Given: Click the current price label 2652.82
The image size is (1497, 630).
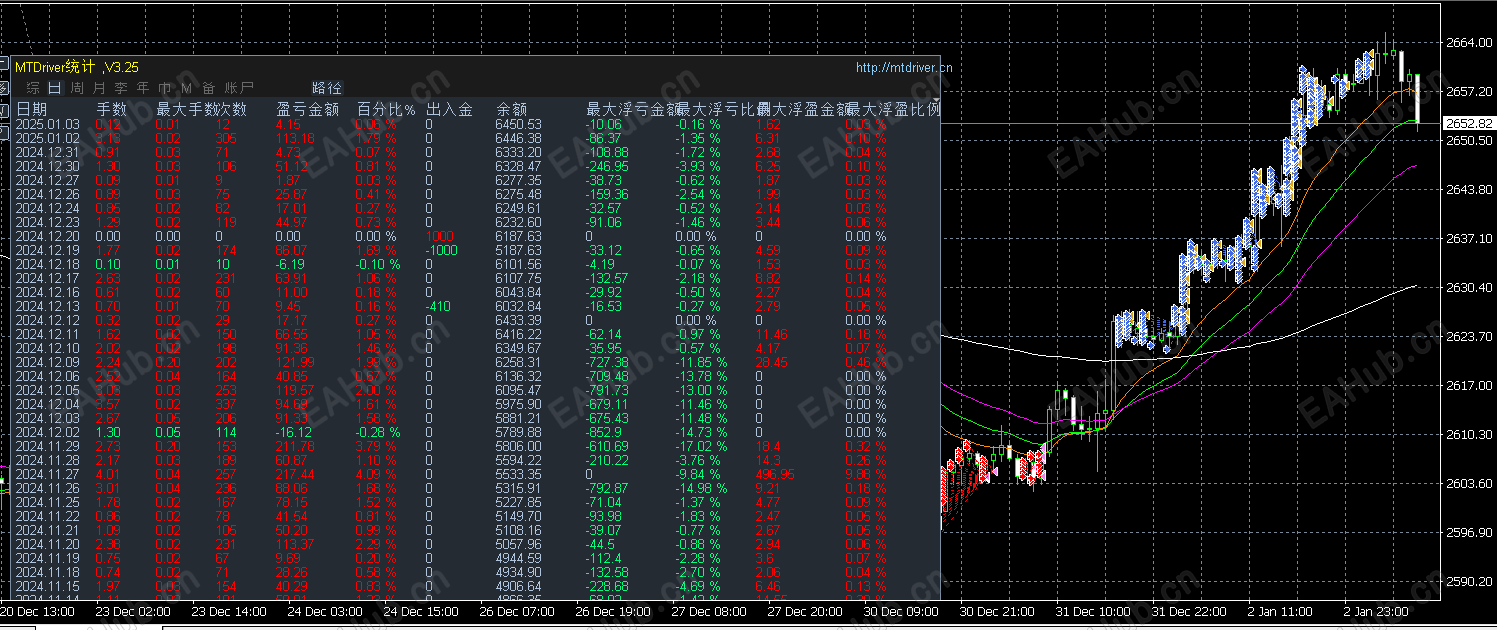Looking at the screenshot, I should click(1468, 123).
